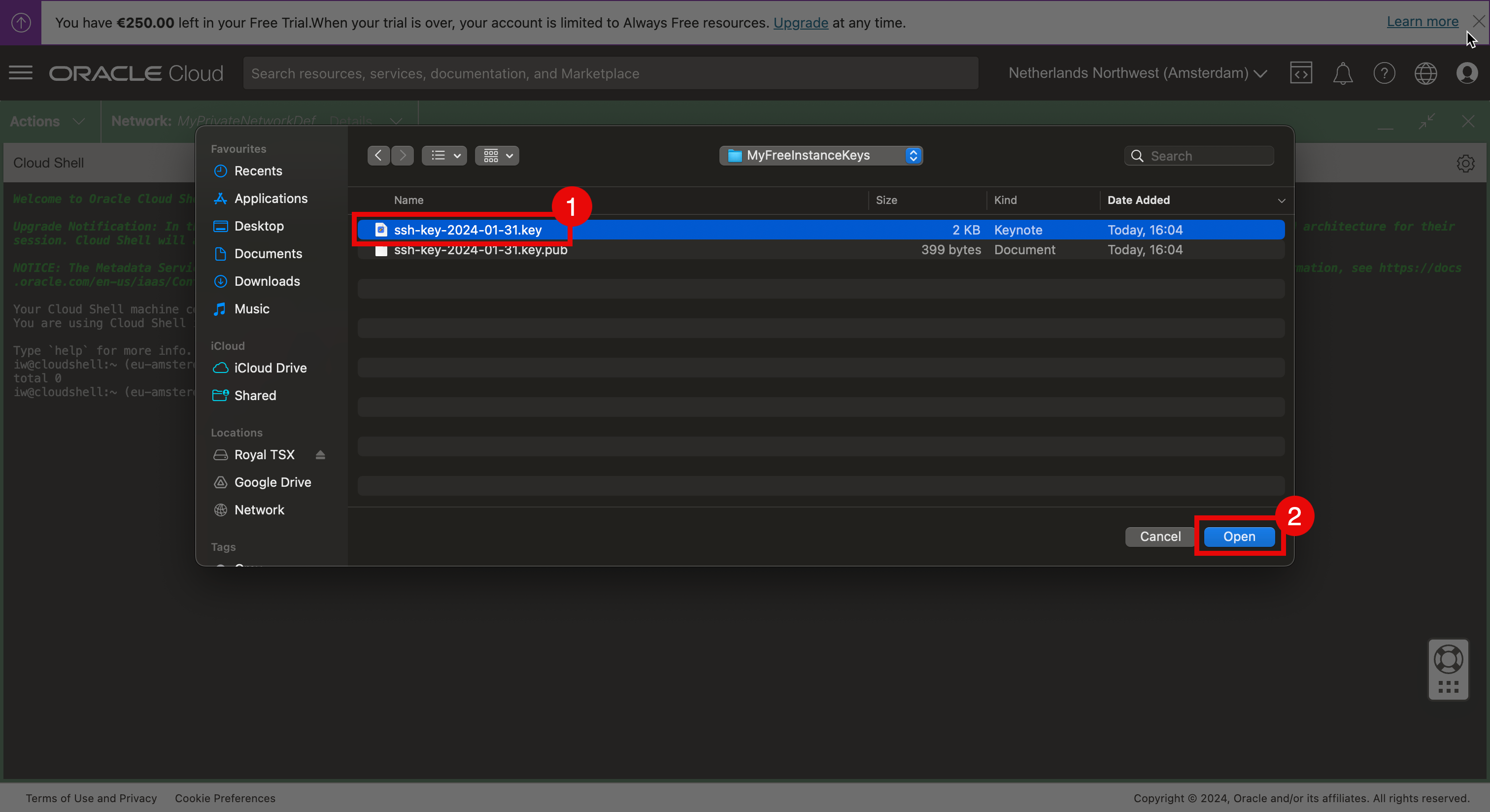Image resolution: width=1490 pixels, height=812 pixels.
Task: Expand the Netherlands Northwest region selector
Action: tap(1137, 73)
